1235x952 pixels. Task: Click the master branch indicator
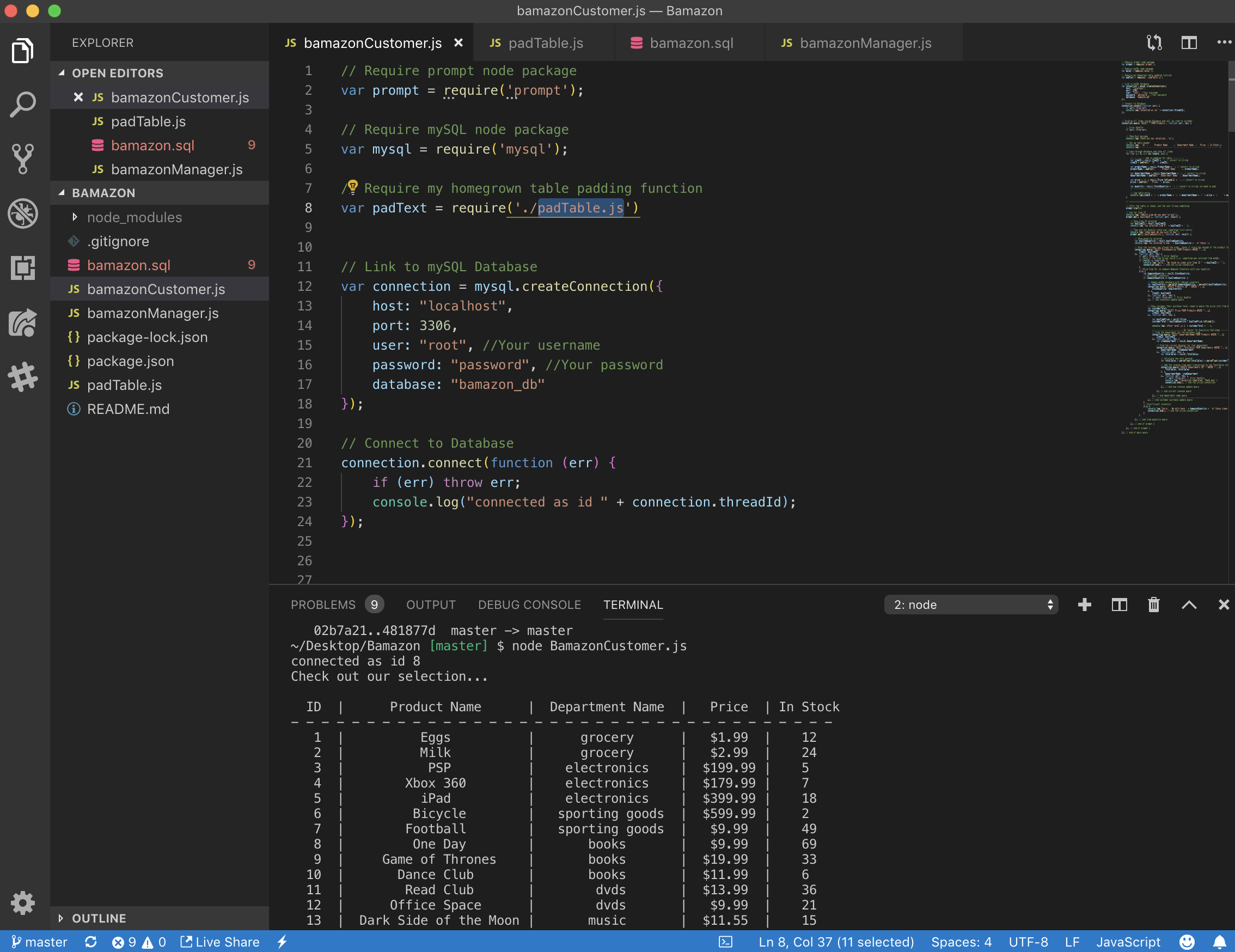click(40, 942)
